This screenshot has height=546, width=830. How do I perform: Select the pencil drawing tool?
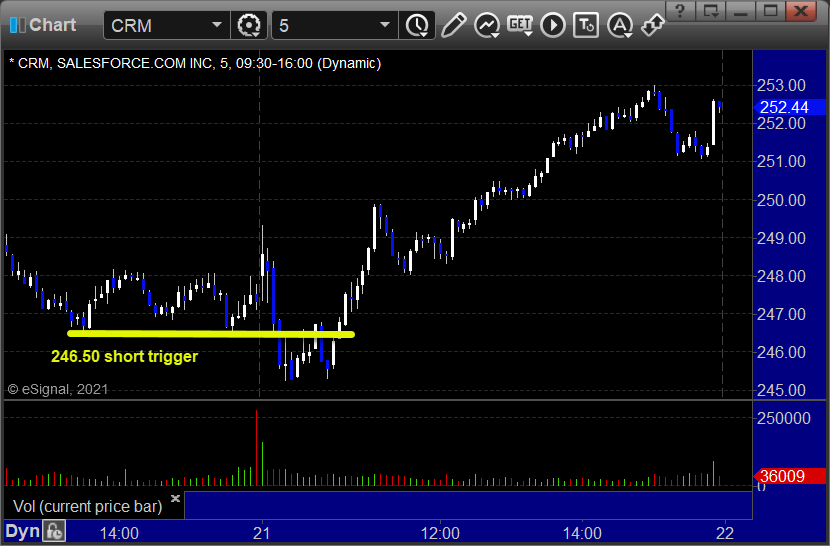point(454,25)
